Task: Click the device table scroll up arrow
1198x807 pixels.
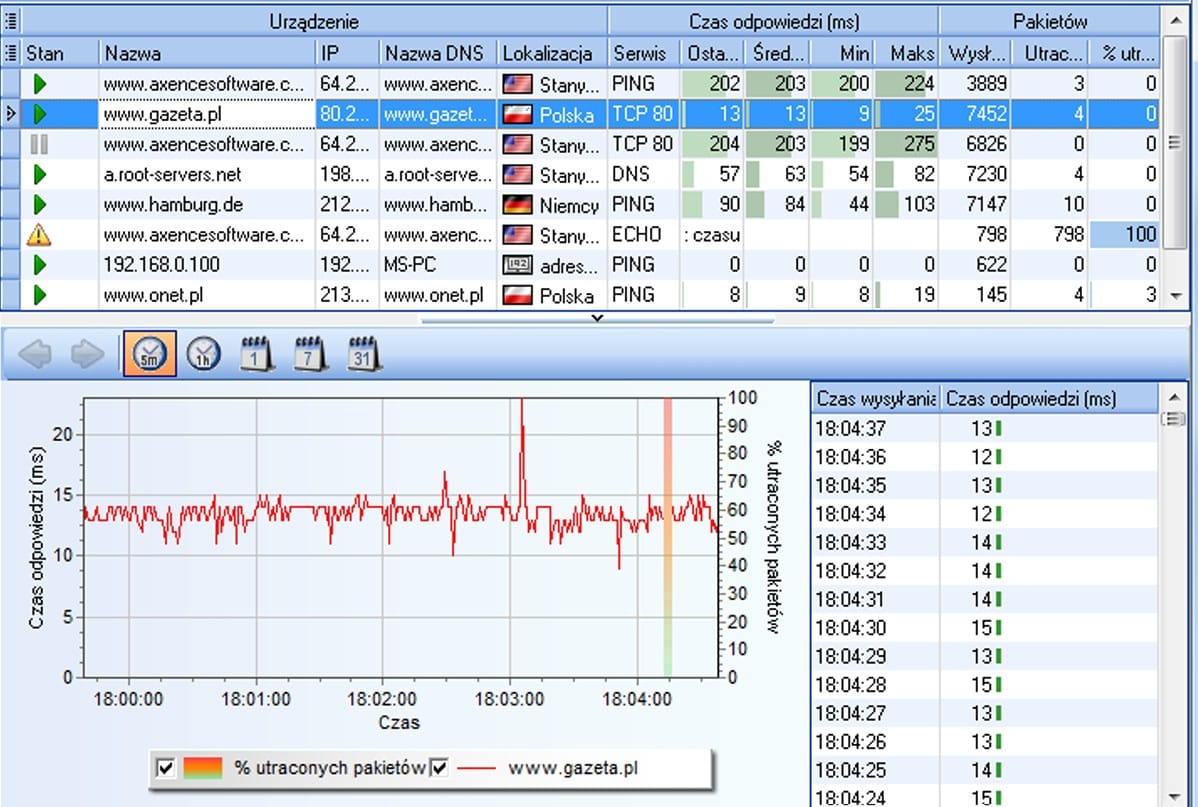Action: coord(1175,21)
